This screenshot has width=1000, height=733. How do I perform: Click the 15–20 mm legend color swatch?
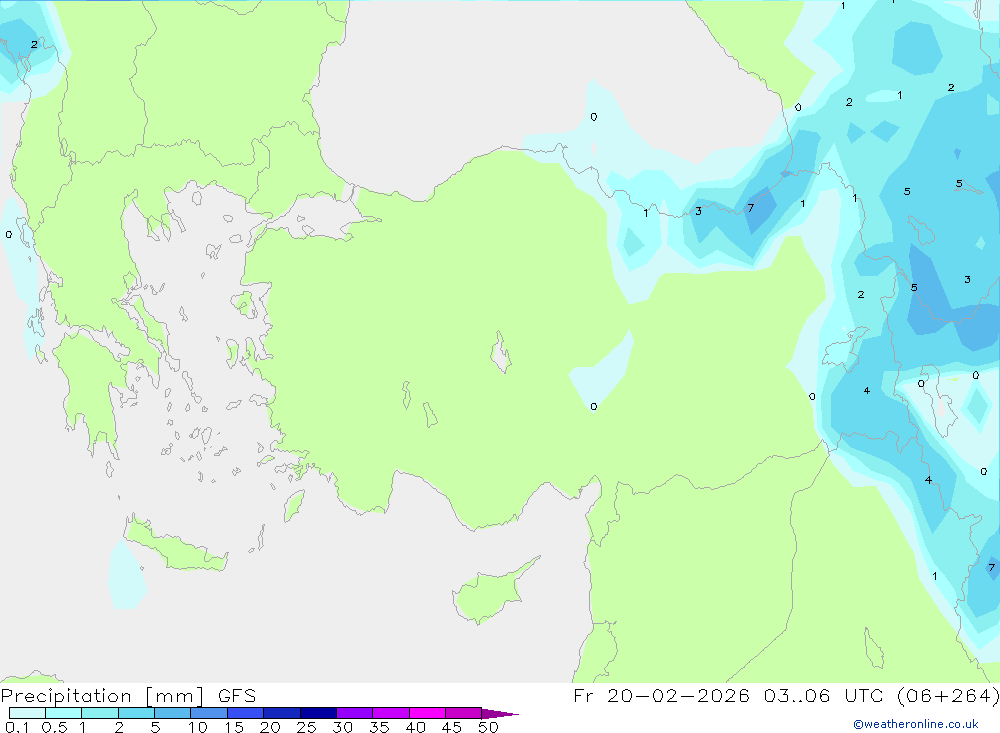[x=245, y=713]
